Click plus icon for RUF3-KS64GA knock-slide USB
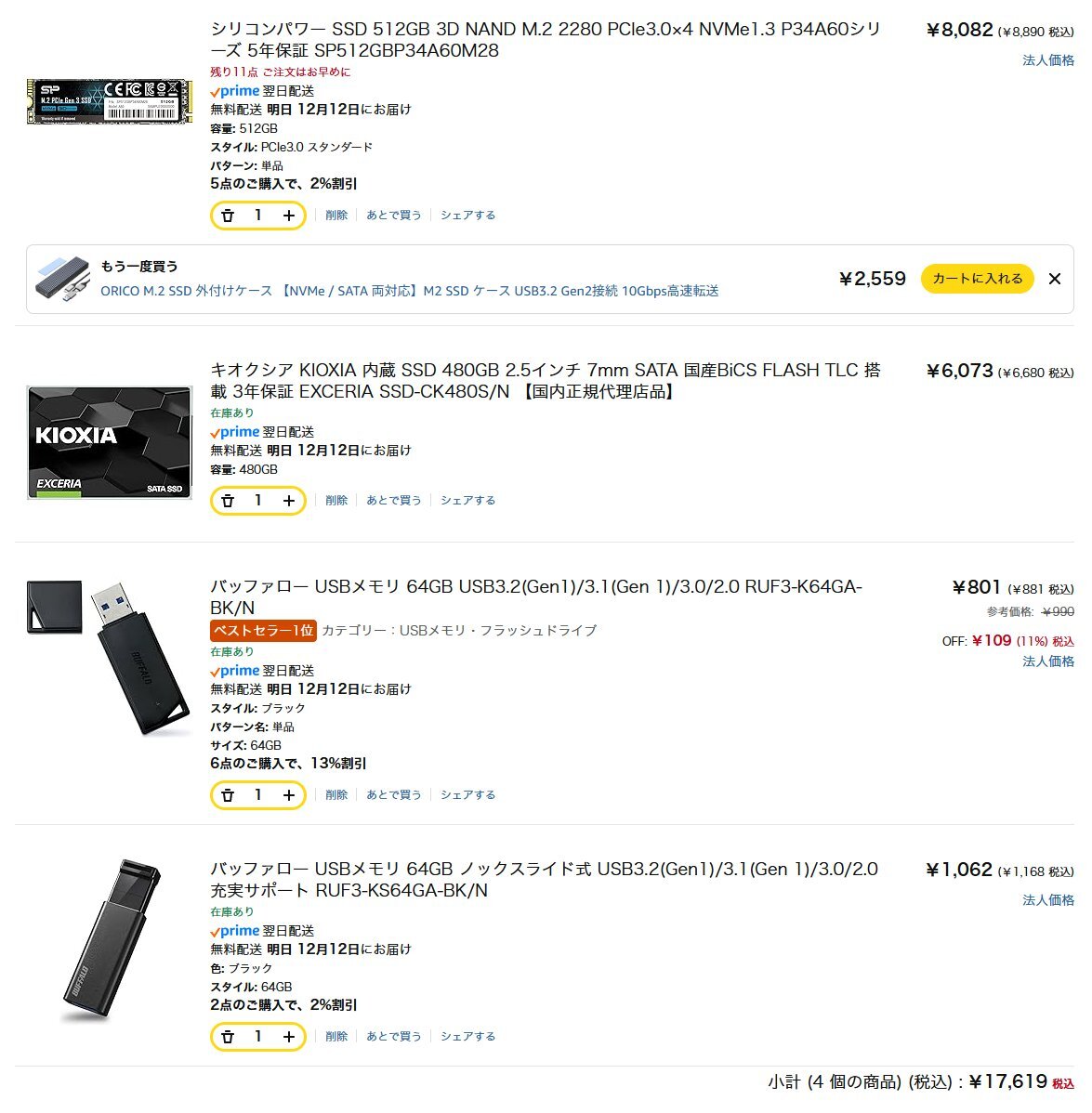This screenshot has height=1113, width=1092. [x=289, y=1037]
